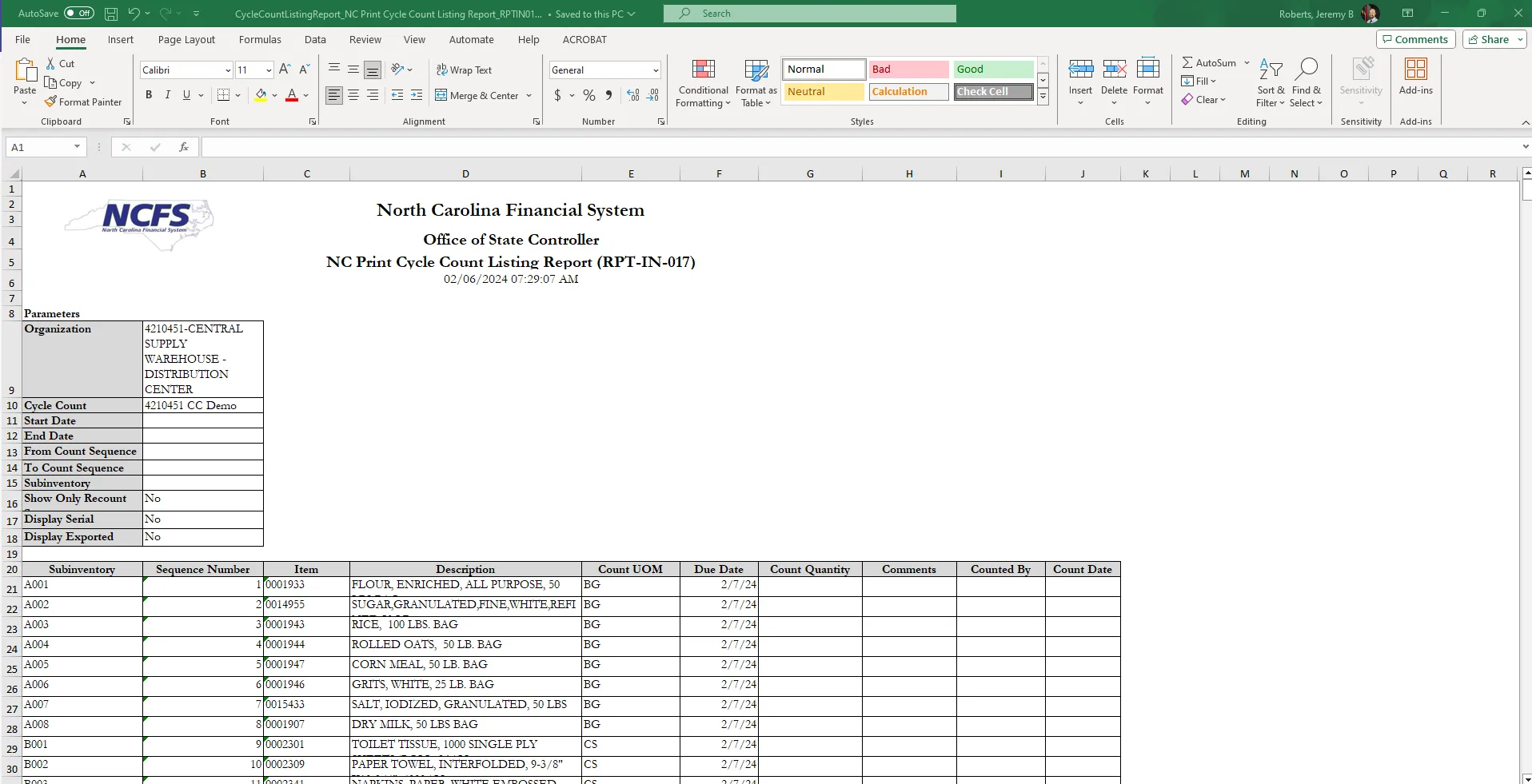
Task: Toggle Bold formatting
Action: [149, 95]
